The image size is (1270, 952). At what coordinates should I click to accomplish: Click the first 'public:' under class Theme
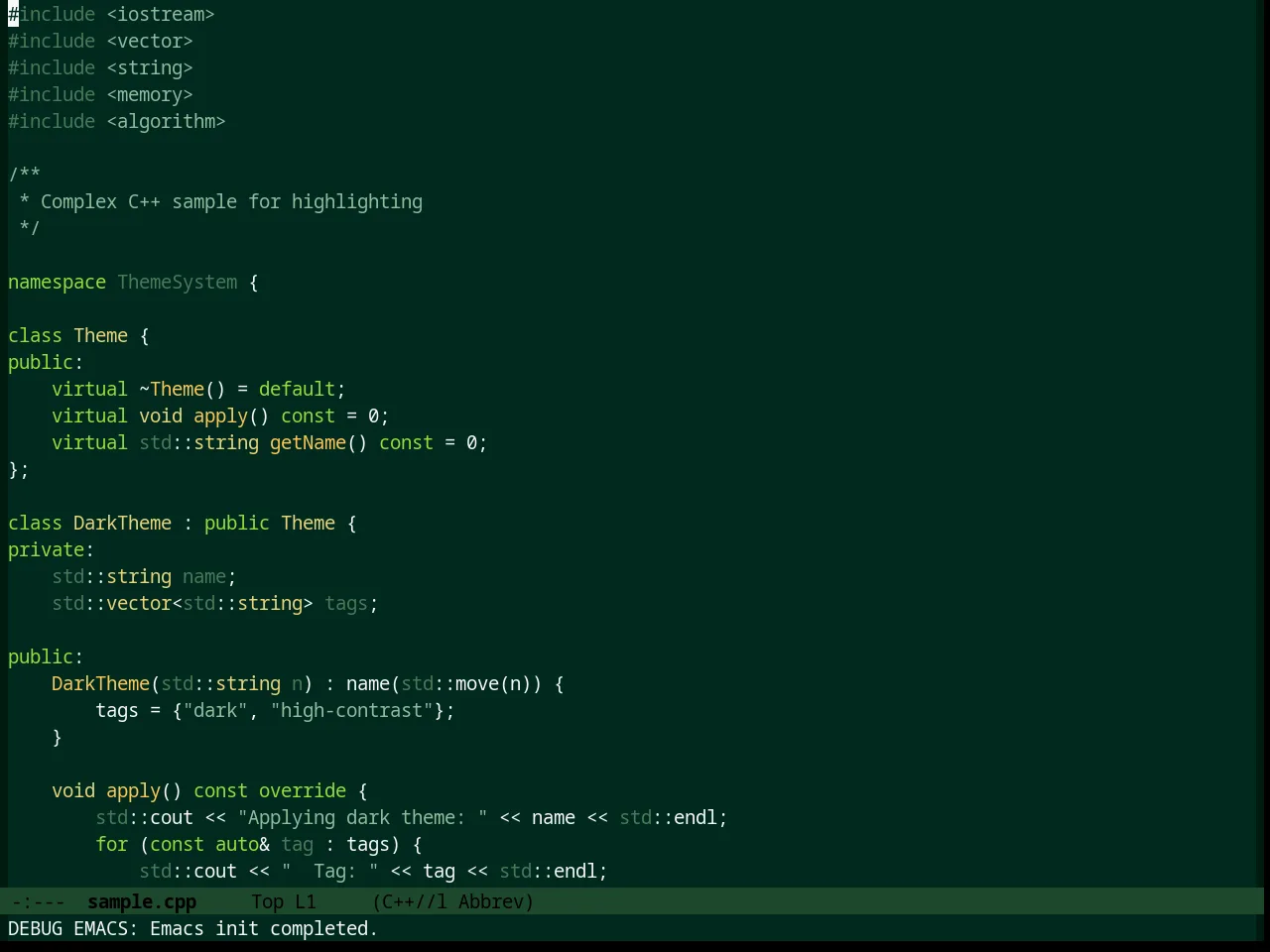[46, 363]
